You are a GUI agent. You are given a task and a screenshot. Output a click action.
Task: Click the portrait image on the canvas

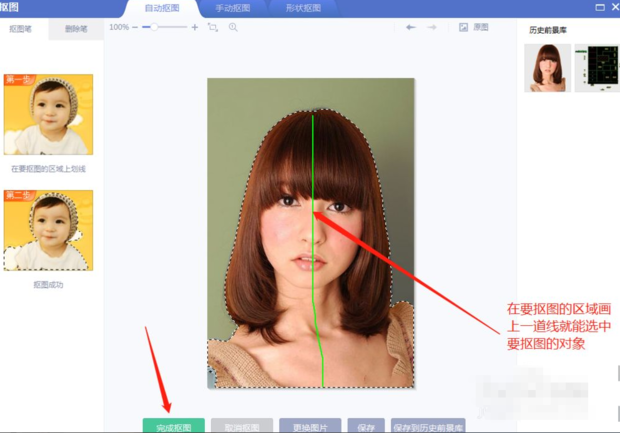(311, 233)
